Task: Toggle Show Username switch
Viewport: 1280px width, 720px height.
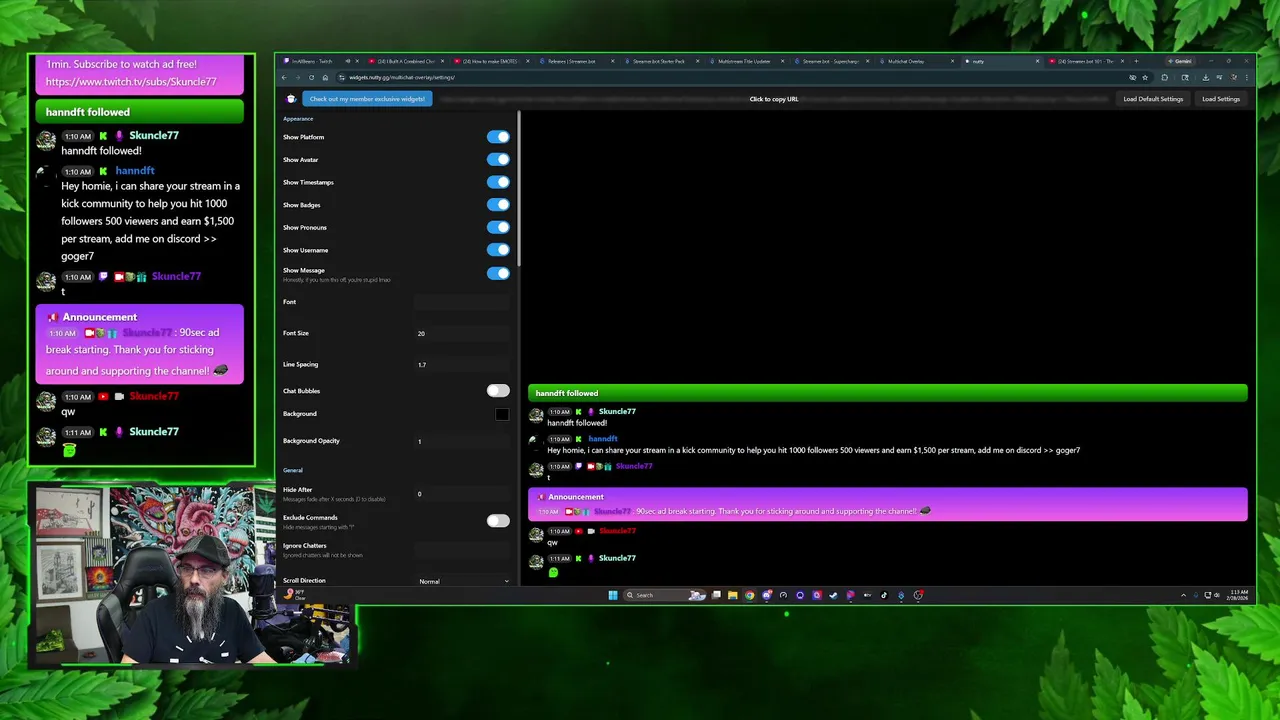Action: pyautogui.click(x=498, y=250)
